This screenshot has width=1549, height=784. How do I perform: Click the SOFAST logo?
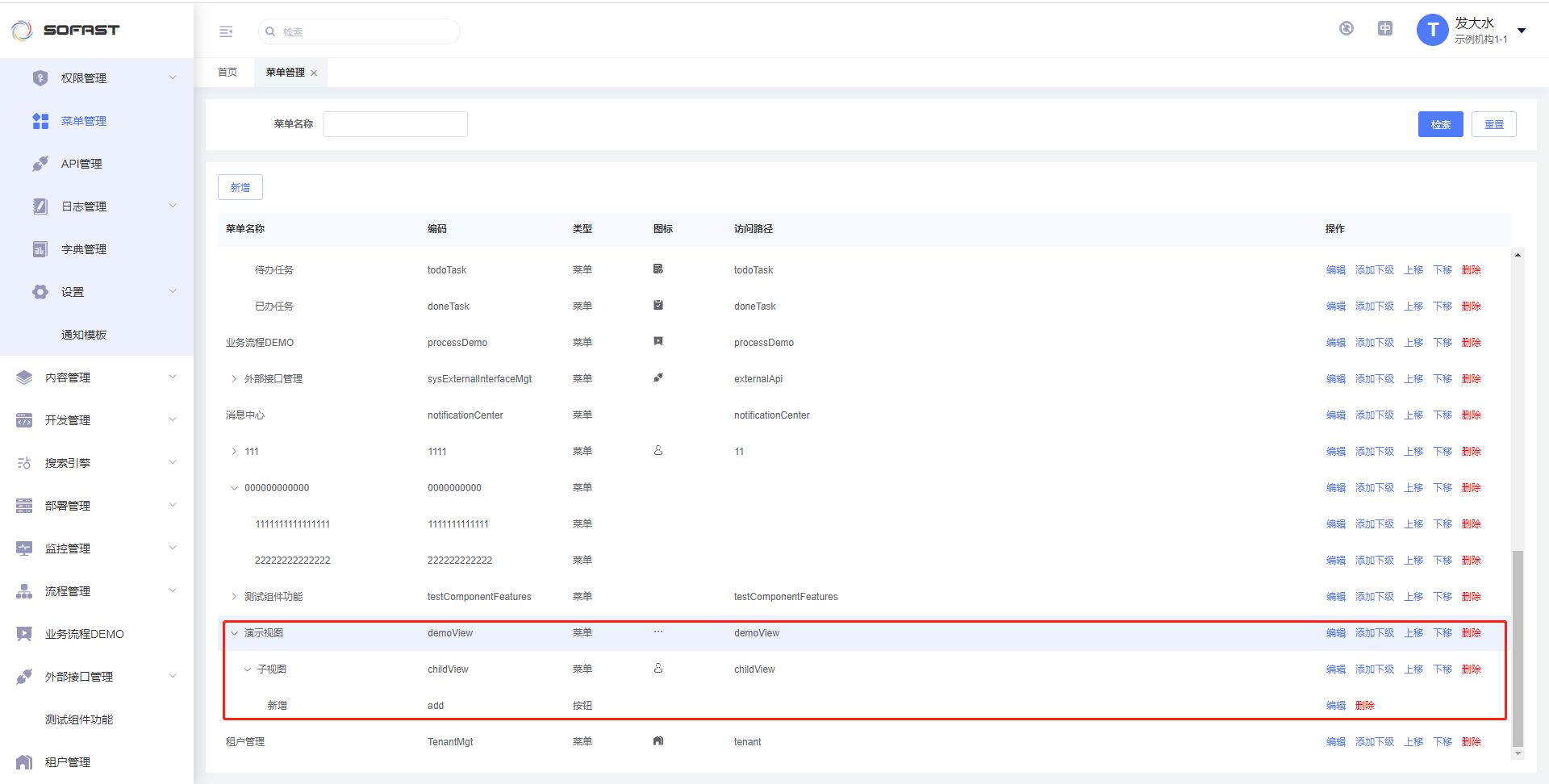[x=66, y=30]
